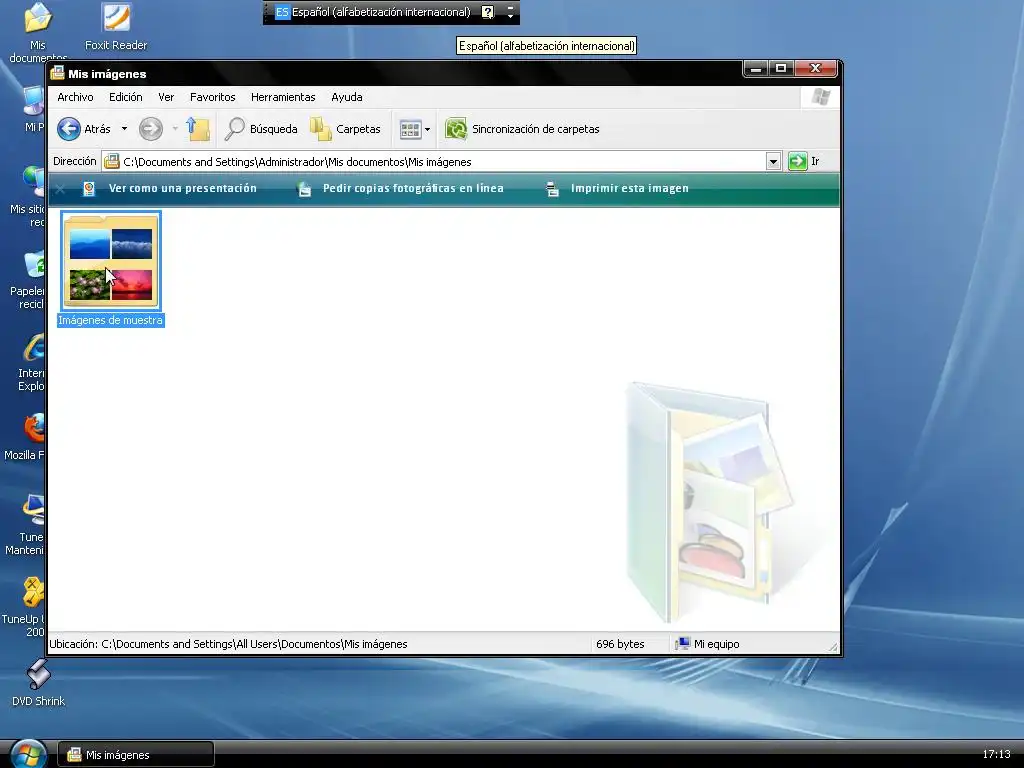
Task: Open the Archivo menu
Action: point(75,97)
